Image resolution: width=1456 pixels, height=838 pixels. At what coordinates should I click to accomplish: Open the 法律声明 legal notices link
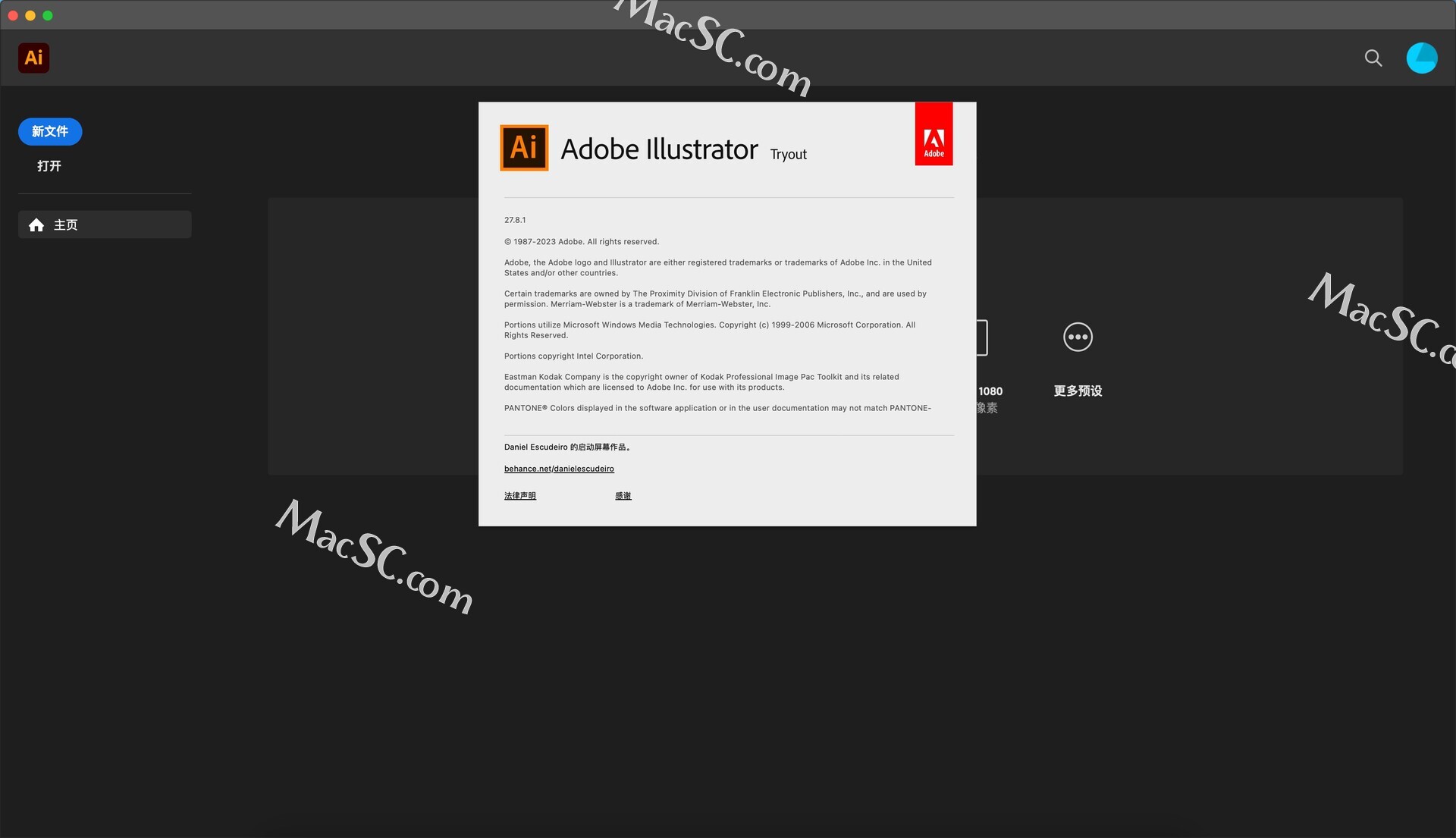520,496
